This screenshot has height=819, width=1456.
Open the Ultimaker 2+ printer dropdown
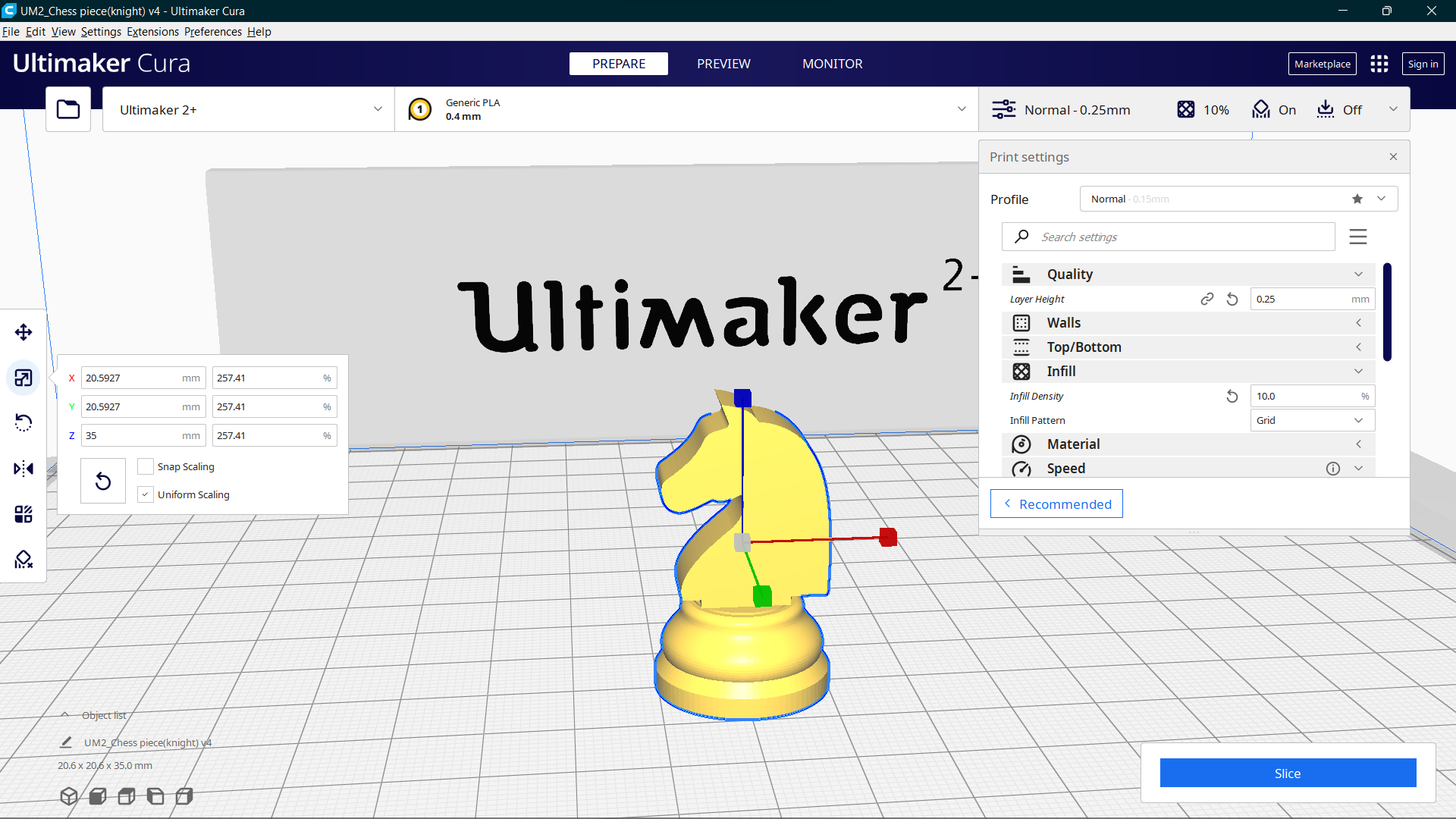click(x=249, y=109)
